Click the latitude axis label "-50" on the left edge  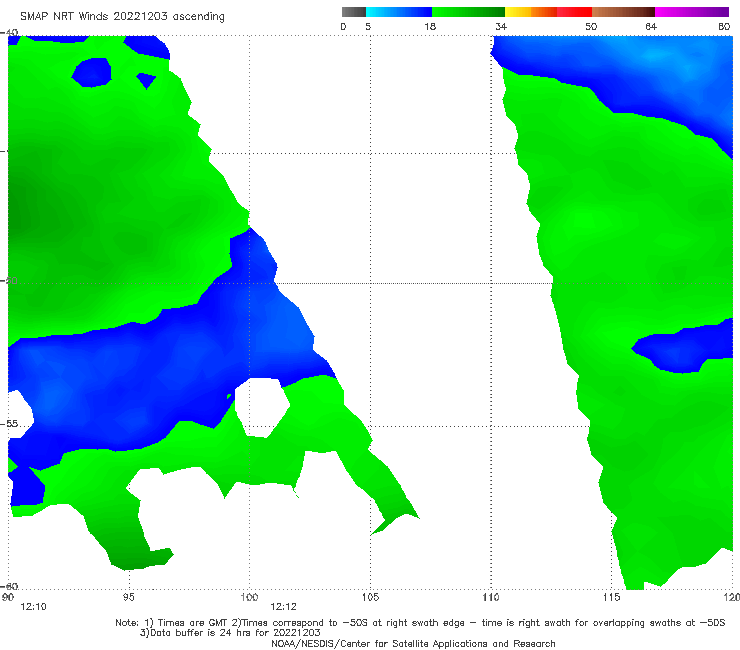point(9,281)
